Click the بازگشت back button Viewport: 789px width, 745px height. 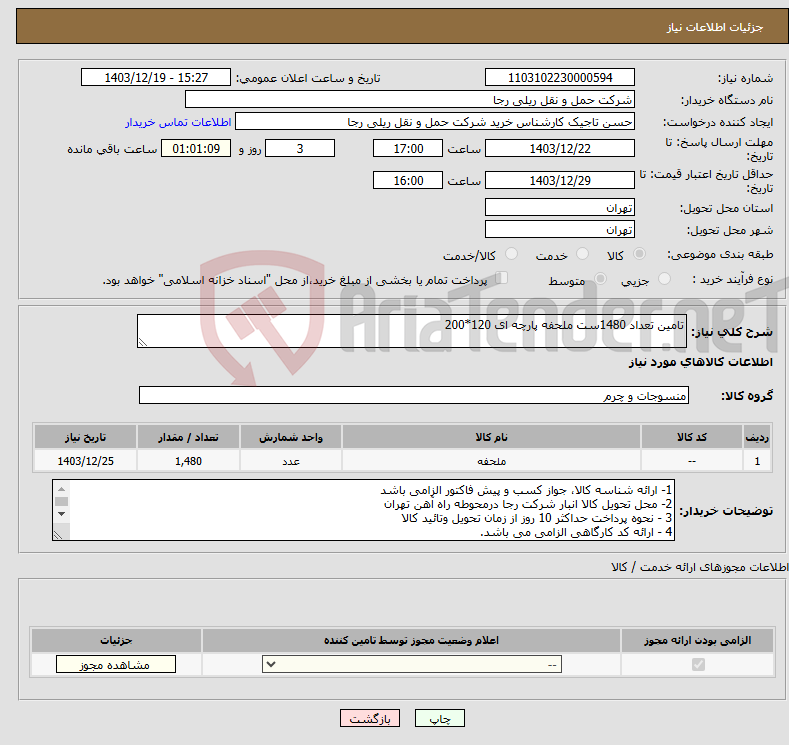tap(370, 718)
